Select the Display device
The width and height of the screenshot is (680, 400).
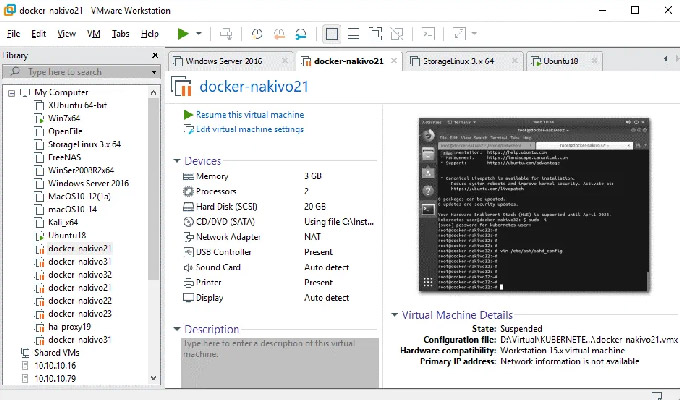[279, 298]
